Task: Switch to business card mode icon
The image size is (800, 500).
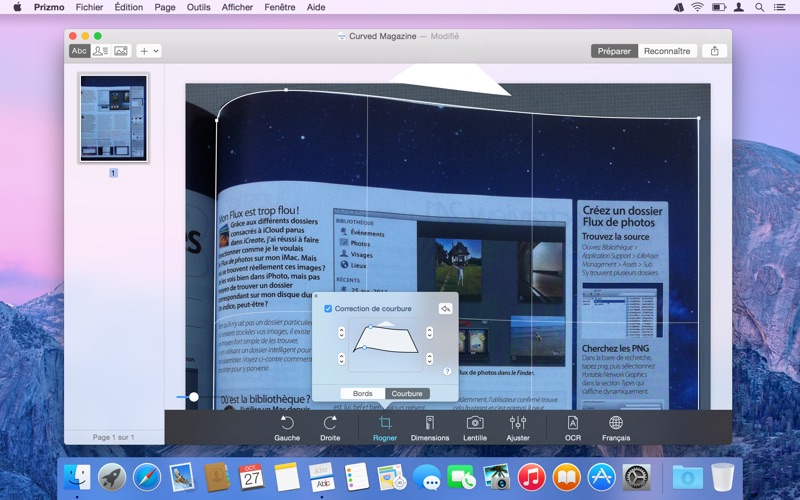Action: click(101, 51)
